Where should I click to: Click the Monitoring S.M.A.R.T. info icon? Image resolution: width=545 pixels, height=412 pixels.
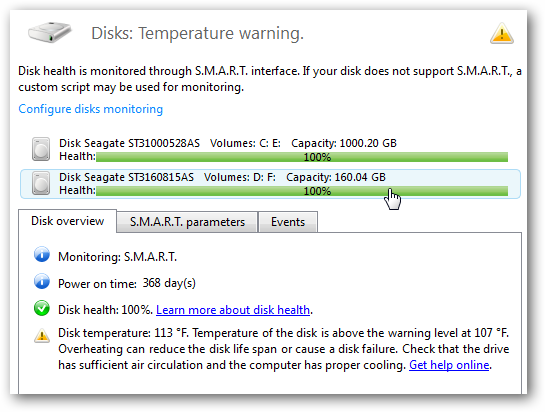pyautogui.click(x=42, y=255)
